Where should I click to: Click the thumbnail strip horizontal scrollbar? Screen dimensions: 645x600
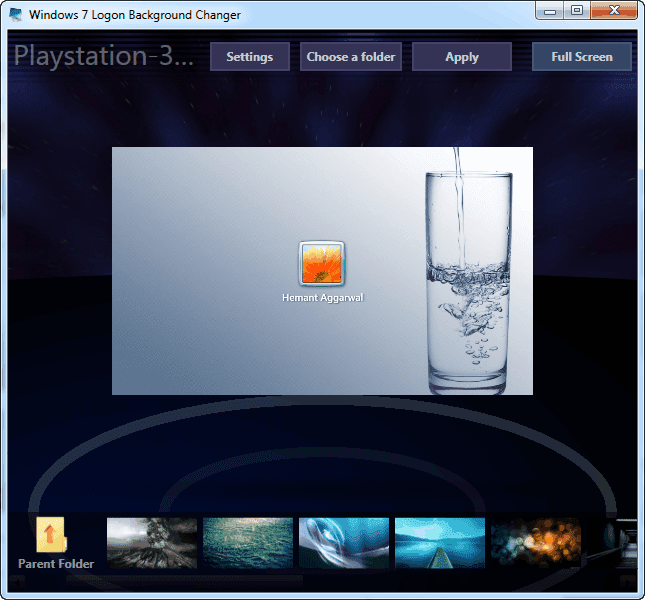click(x=322, y=581)
